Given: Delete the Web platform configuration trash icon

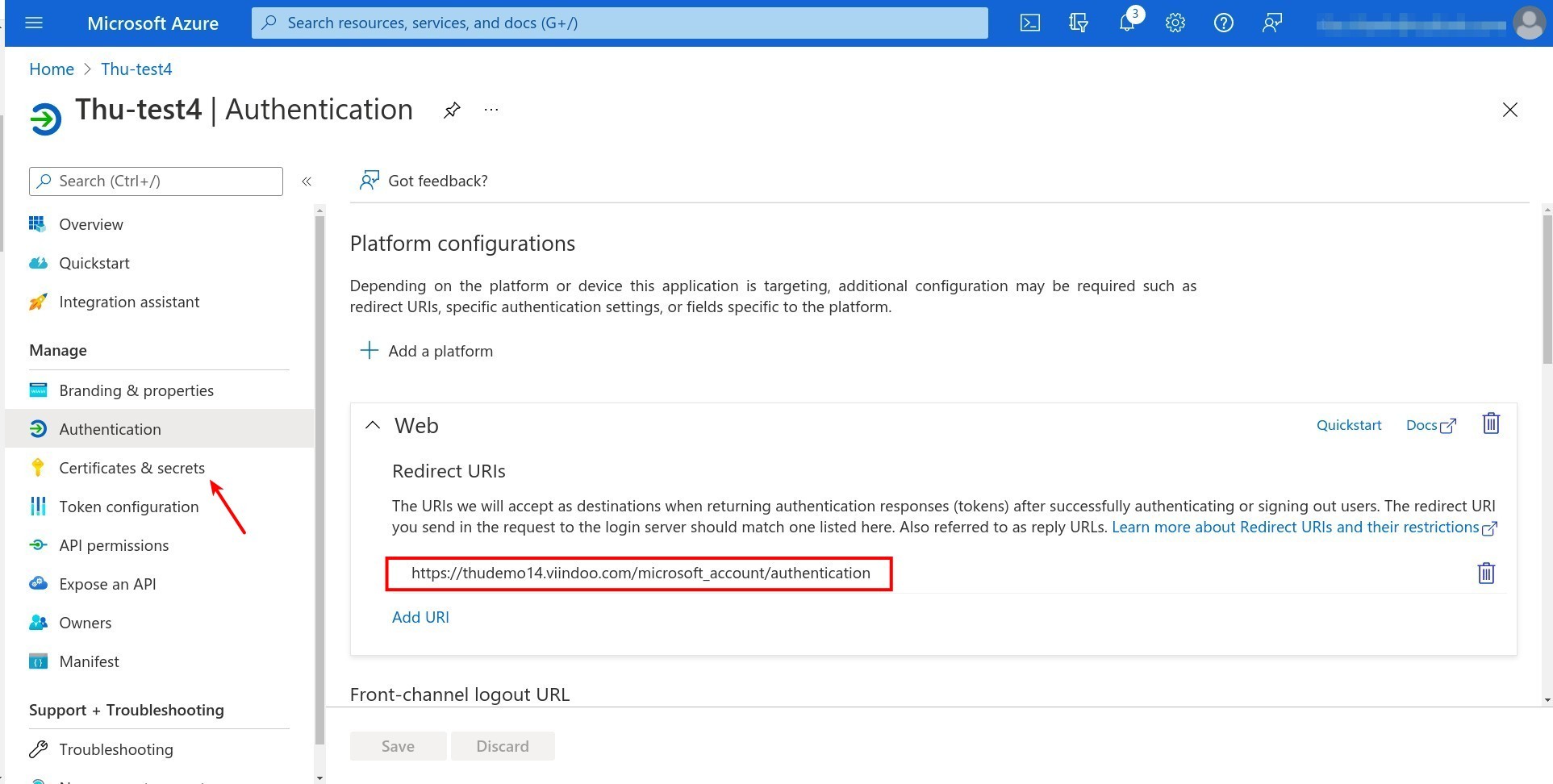Looking at the screenshot, I should 1491,423.
